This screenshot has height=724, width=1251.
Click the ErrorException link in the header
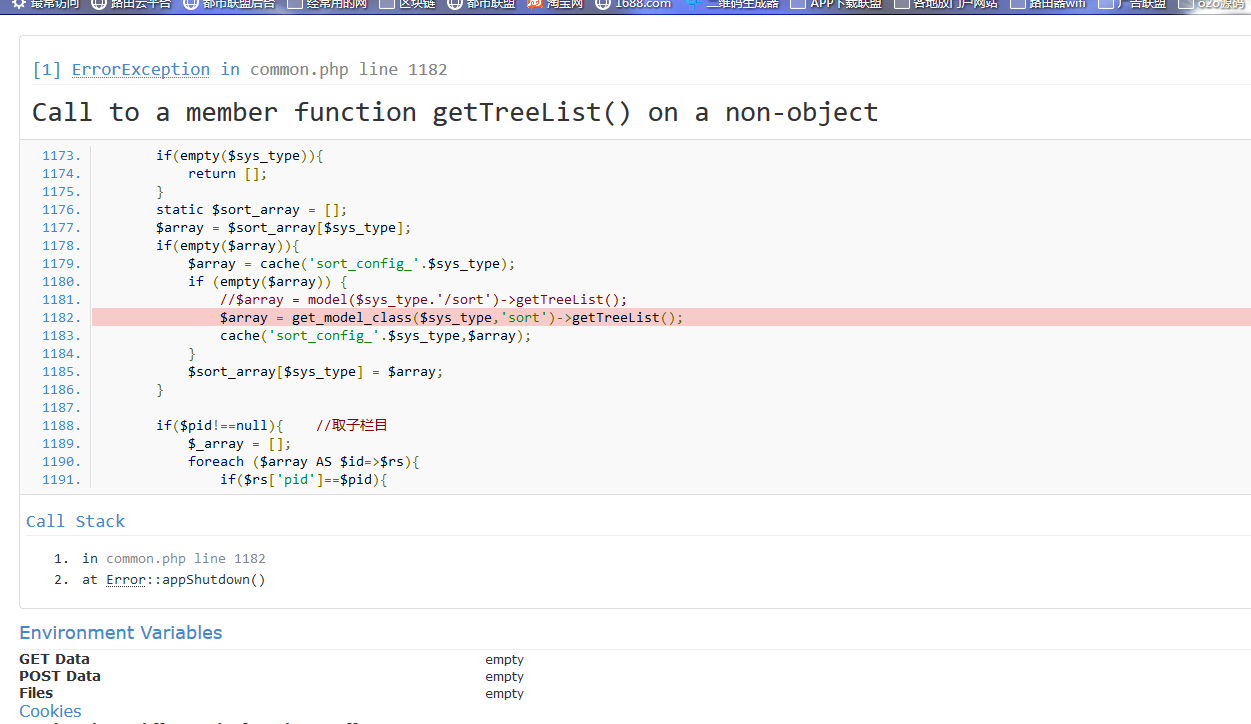click(140, 69)
